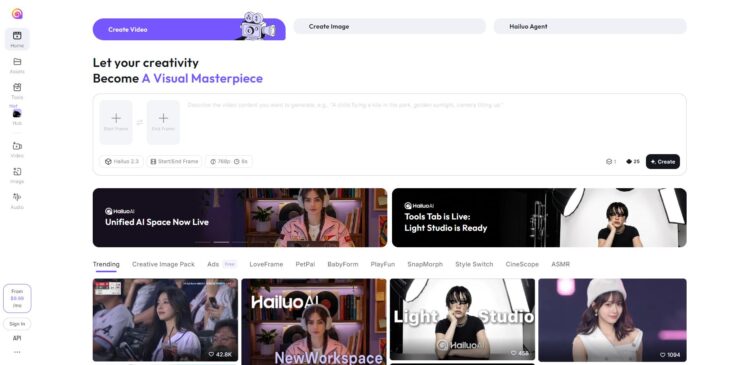This screenshot has height=365, width=750.
Task: Swap start and end frames icon
Action: (x=140, y=122)
